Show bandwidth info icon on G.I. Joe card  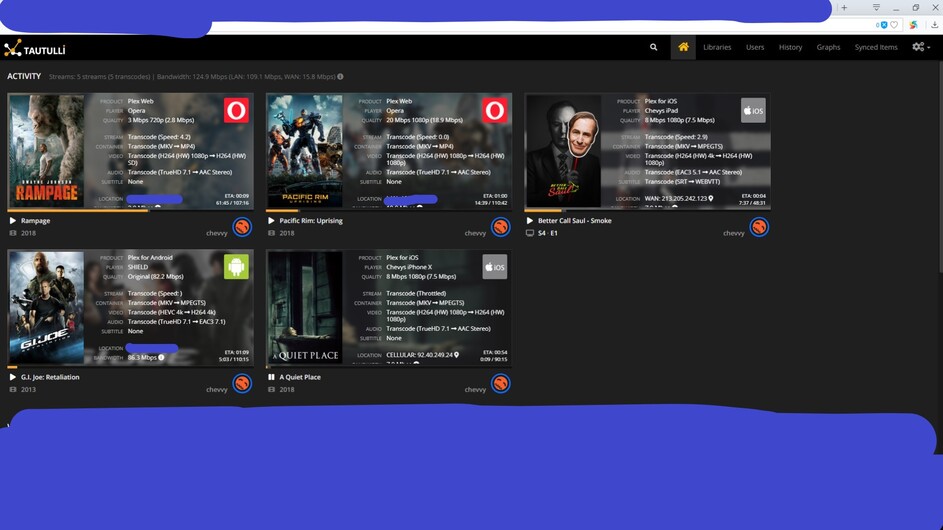(161, 357)
